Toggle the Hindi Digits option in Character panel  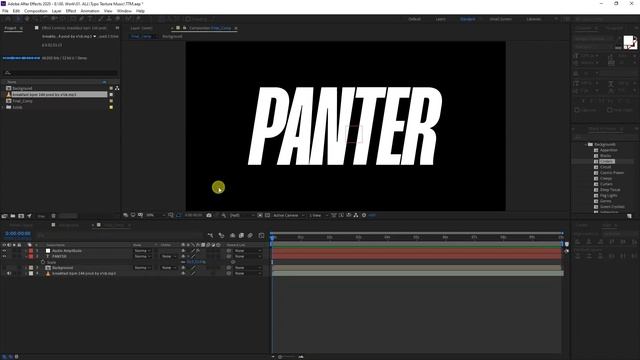coord(609,110)
